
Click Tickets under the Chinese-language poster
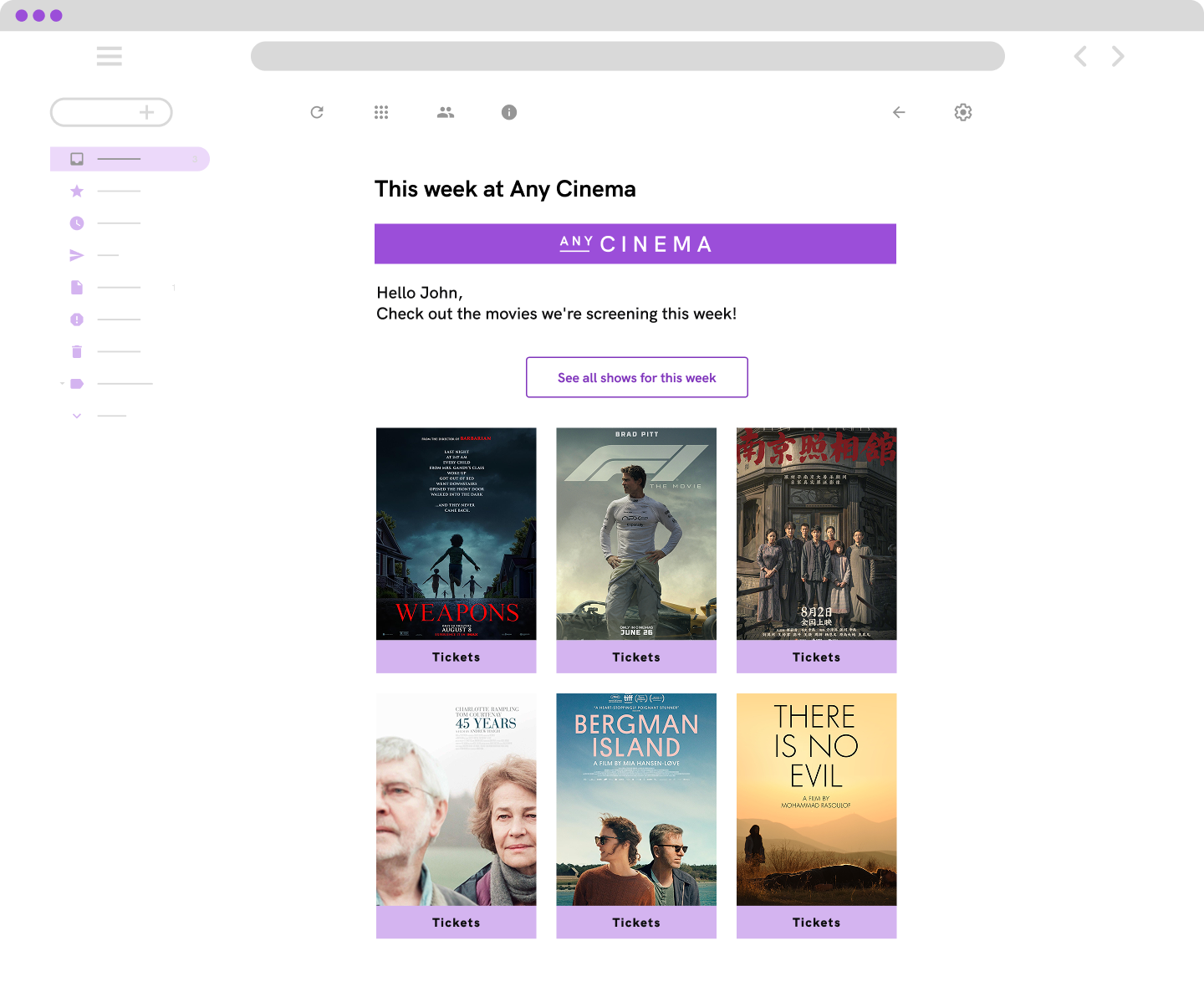[817, 657]
